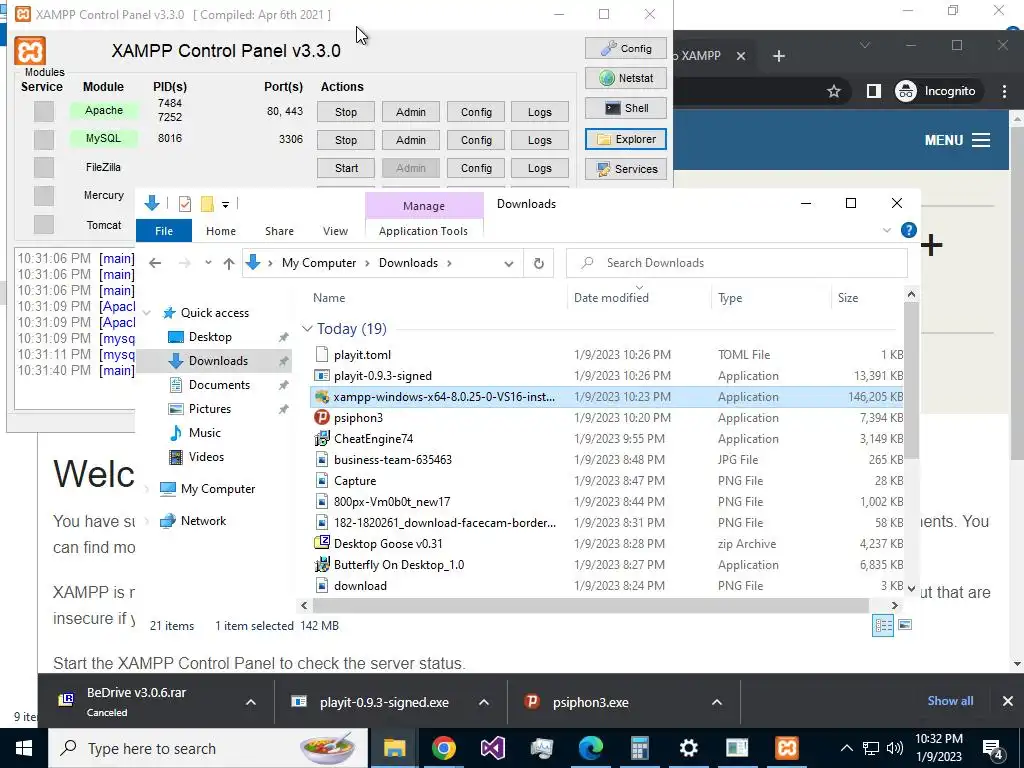Open Microsoft Edge from the taskbar
The width and height of the screenshot is (1024, 768).
click(590, 748)
